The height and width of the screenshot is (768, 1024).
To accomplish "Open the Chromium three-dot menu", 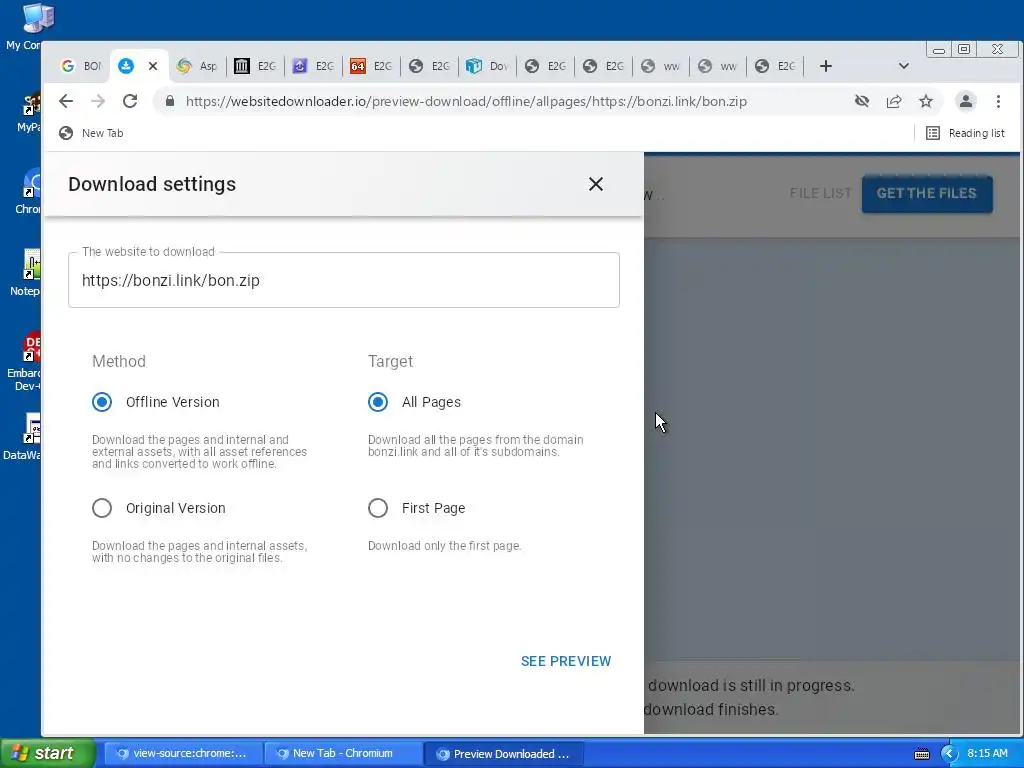I will [999, 101].
